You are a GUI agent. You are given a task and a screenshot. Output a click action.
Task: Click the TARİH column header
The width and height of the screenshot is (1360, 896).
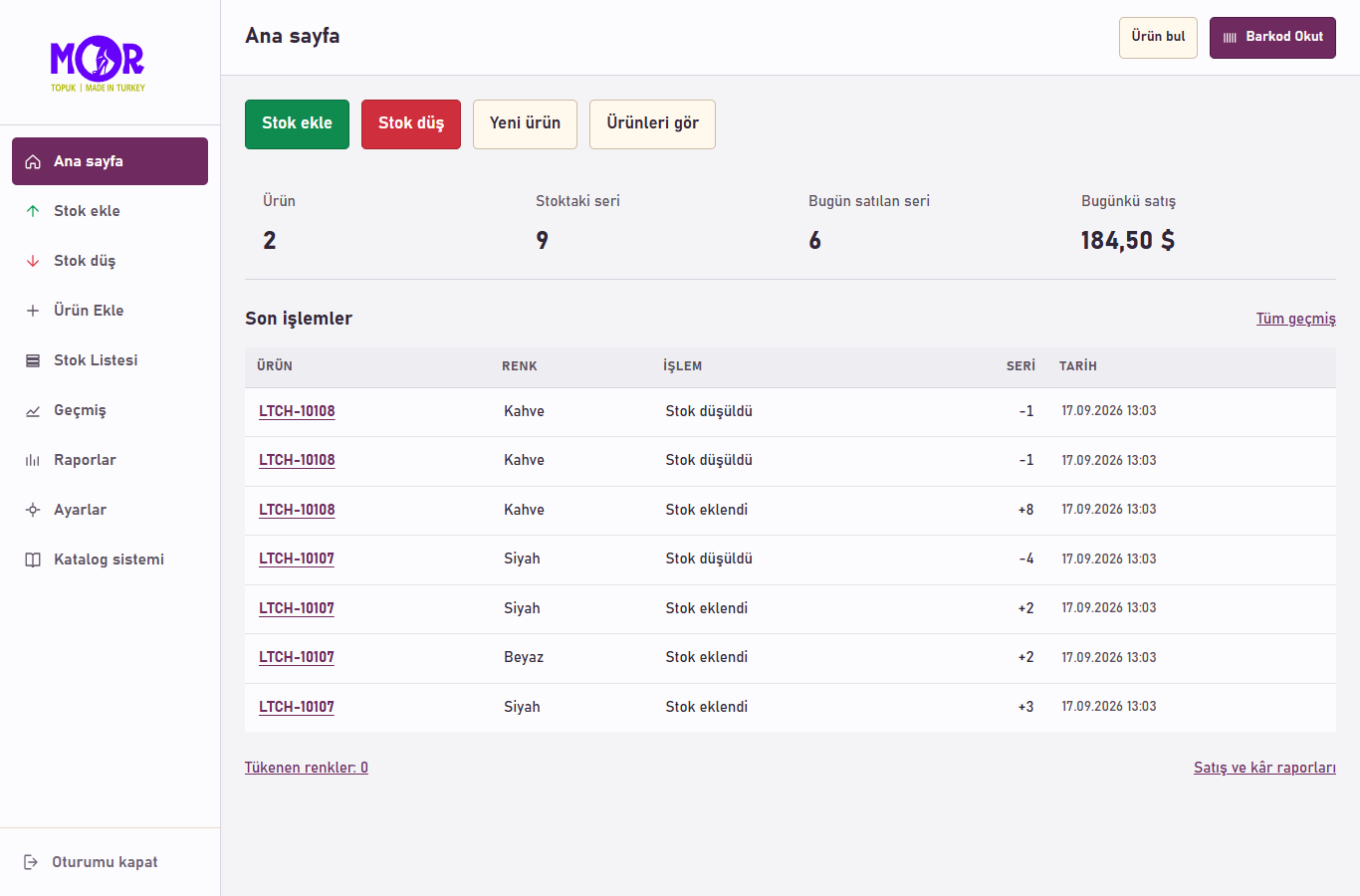click(x=1078, y=366)
